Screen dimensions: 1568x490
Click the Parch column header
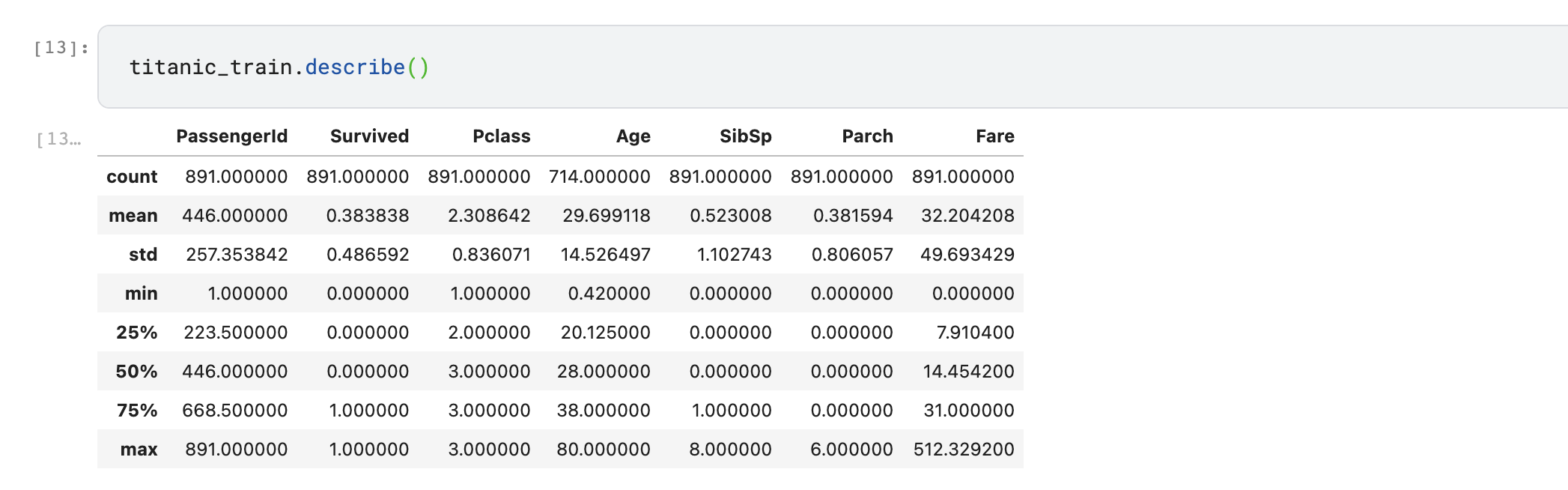868,136
